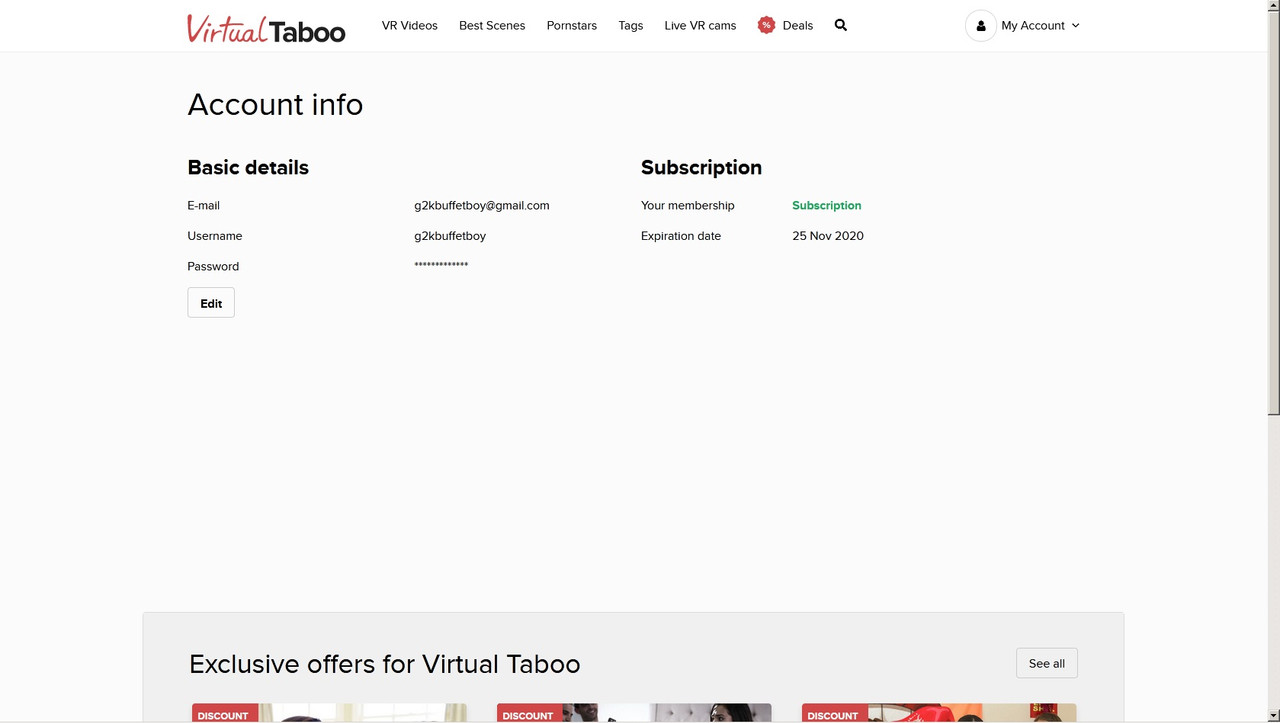Image resolution: width=1280 pixels, height=723 pixels.
Task: Click the green Subscription membership link
Action: 827,205
